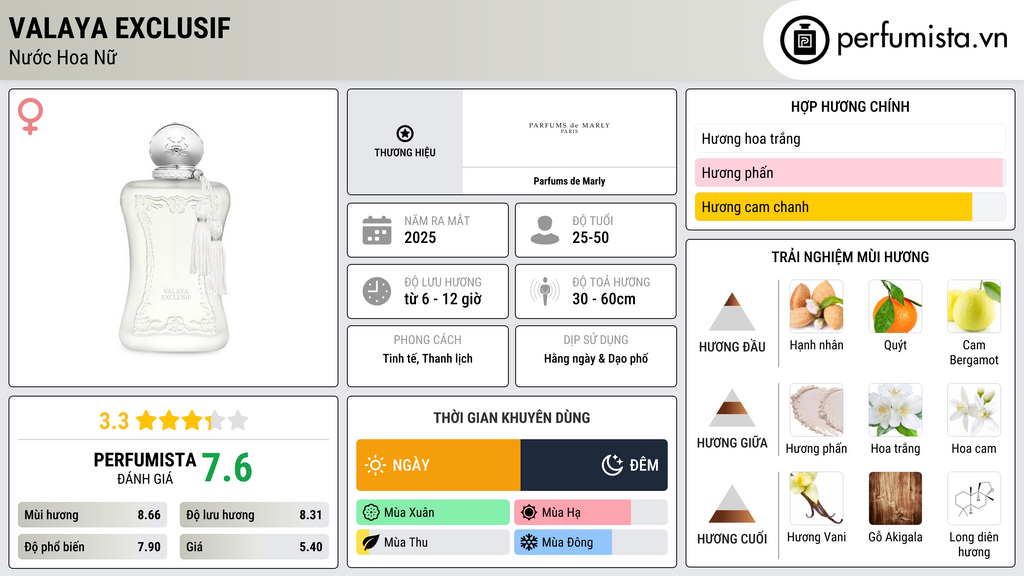Viewport: 1024px width, 576px height.
Task: Click the clock icon for Độ lưu hương
Action: 377,291
